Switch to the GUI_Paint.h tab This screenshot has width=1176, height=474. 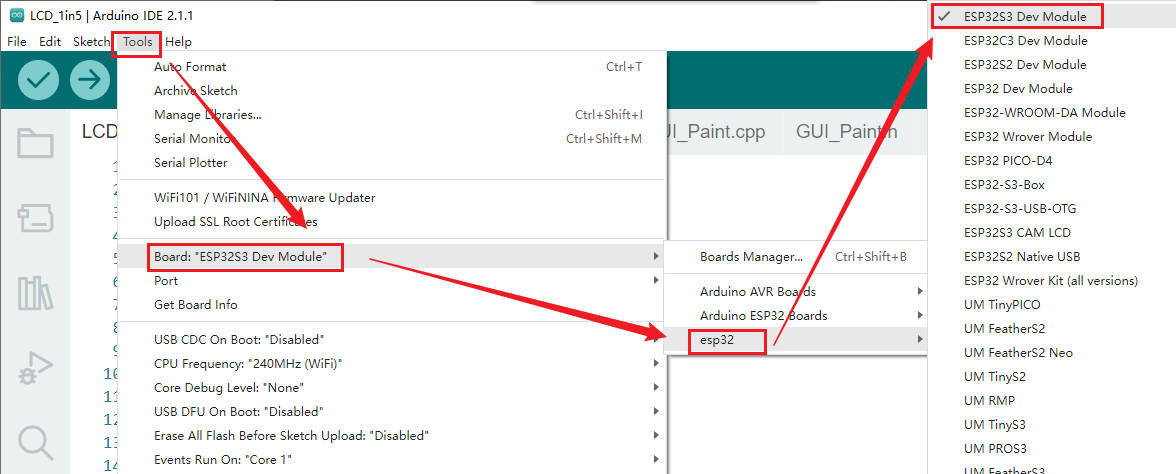[x=846, y=132]
